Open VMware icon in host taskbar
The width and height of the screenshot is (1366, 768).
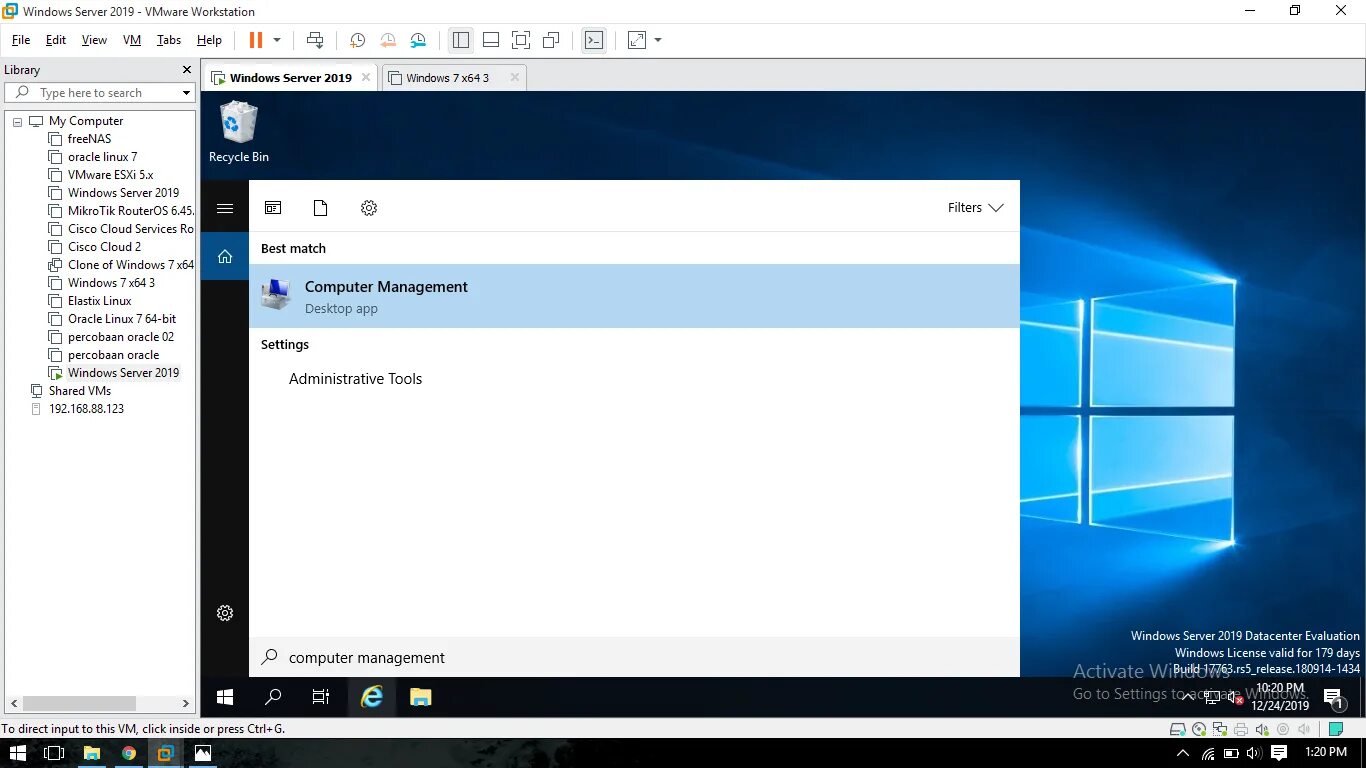[x=165, y=753]
